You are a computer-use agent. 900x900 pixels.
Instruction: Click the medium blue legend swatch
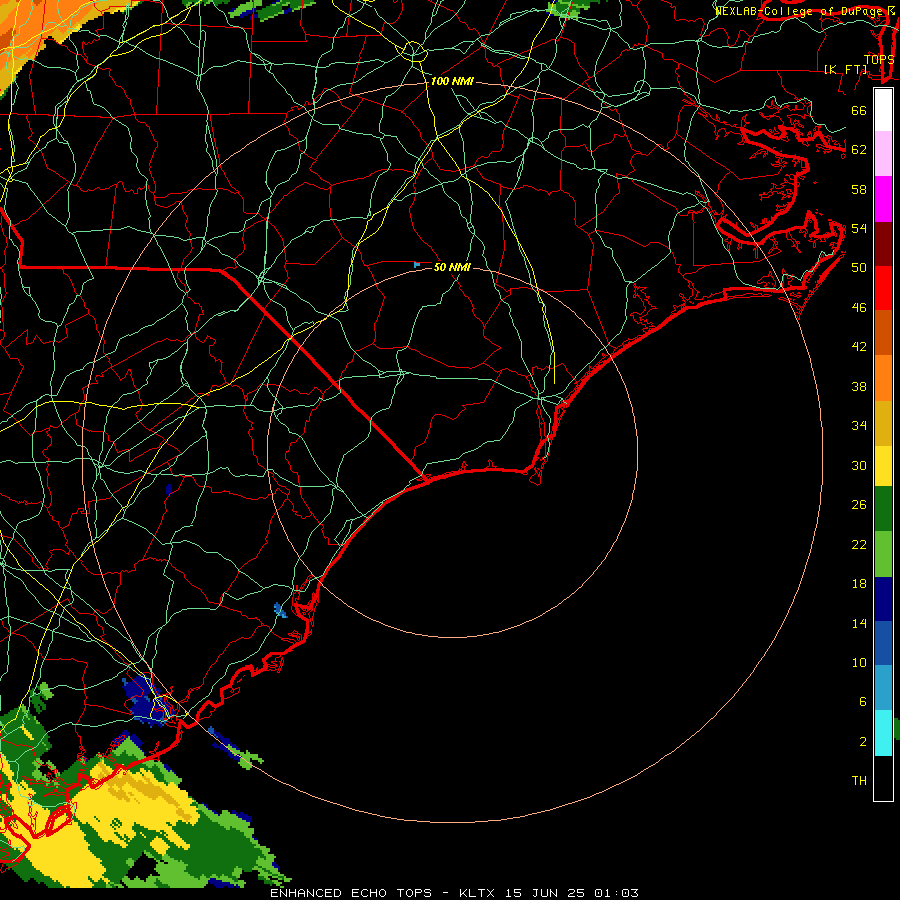[x=883, y=643]
